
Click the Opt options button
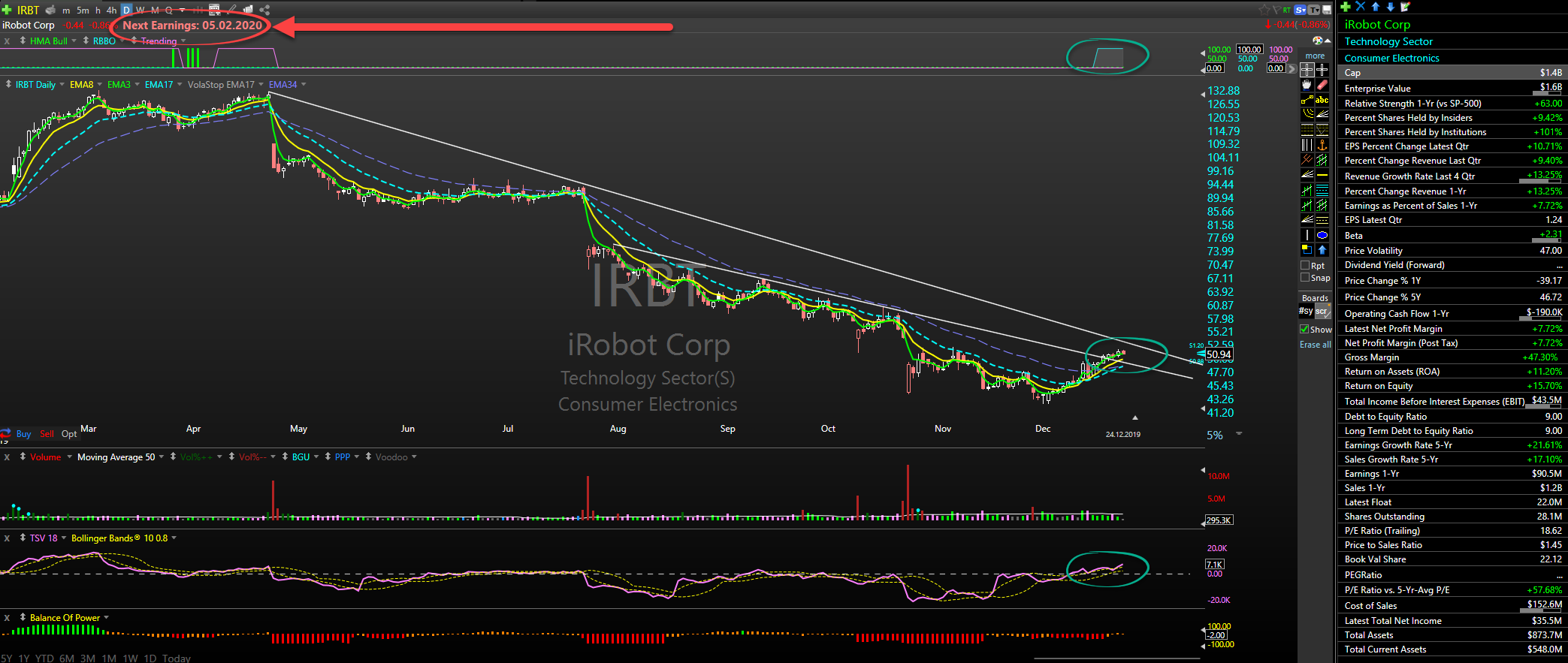tap(69, 434)
